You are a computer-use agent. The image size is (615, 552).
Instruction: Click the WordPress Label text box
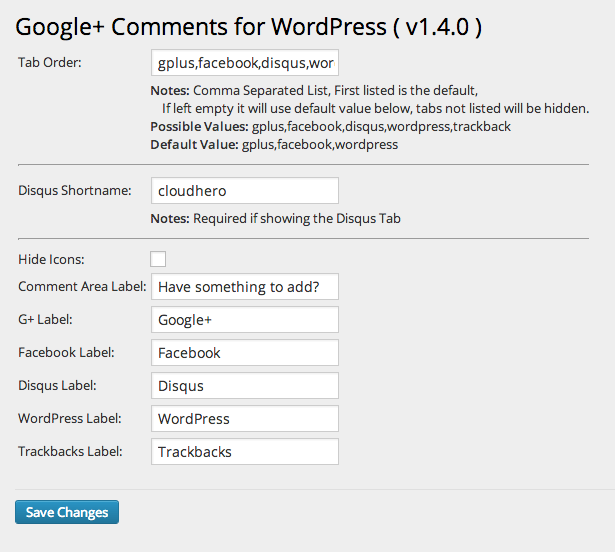coord(245,419)
